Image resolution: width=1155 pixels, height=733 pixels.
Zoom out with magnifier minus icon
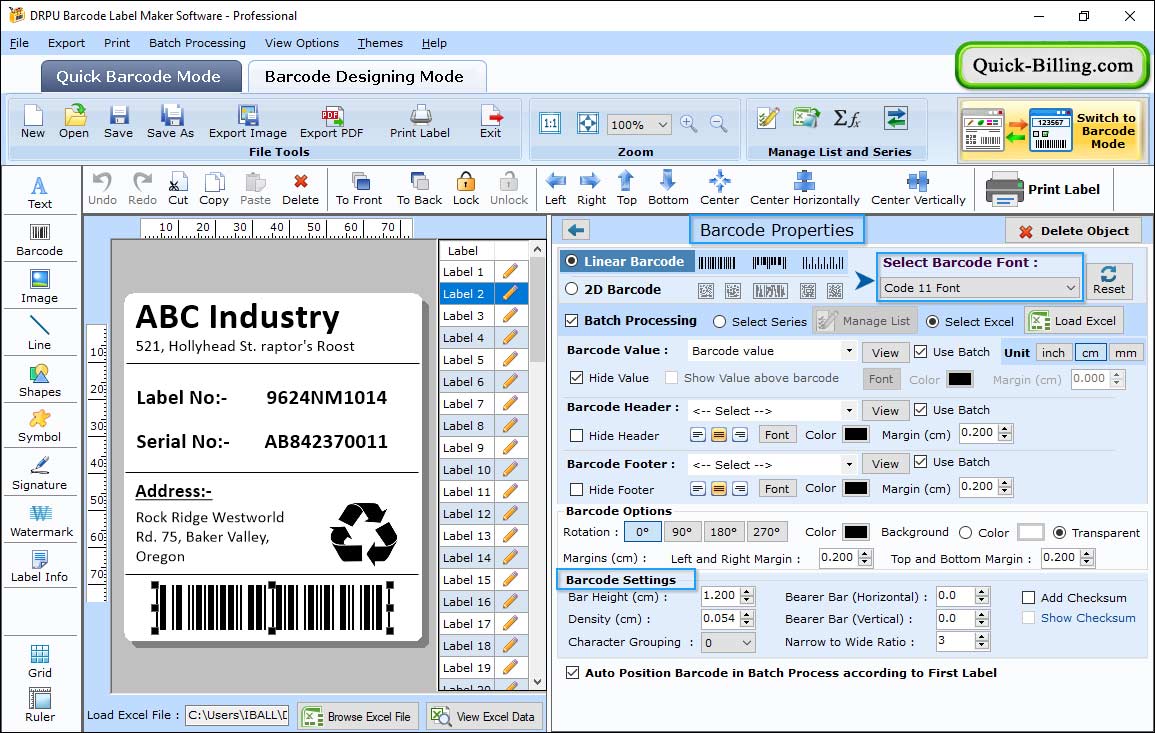tap(718, 124)
